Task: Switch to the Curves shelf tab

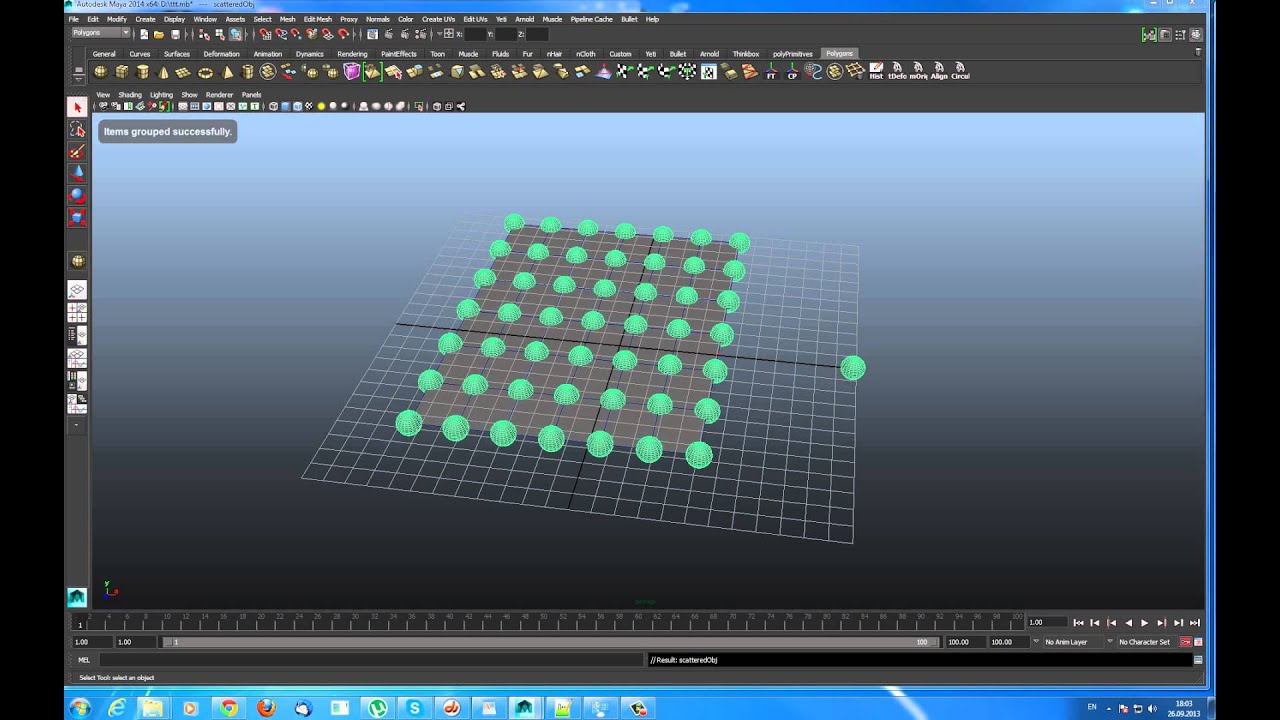Action: coord(140,54)
